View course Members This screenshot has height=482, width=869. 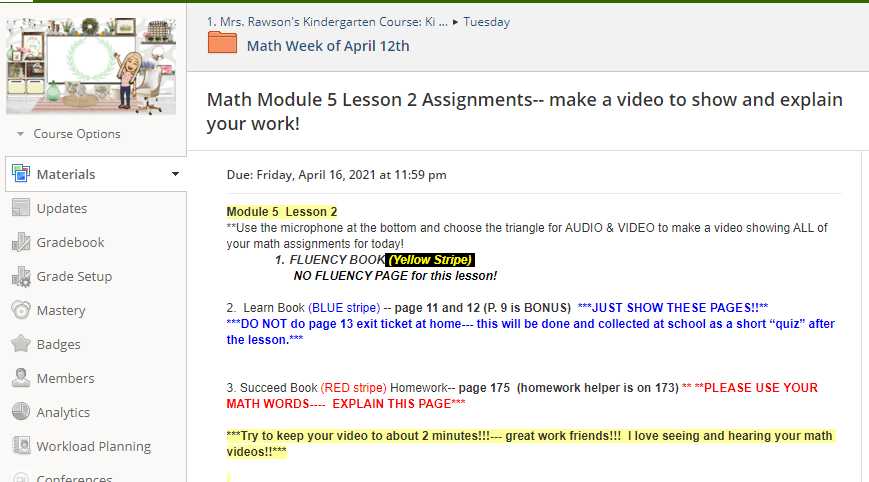pyautogui.click(x=65, y=378)
